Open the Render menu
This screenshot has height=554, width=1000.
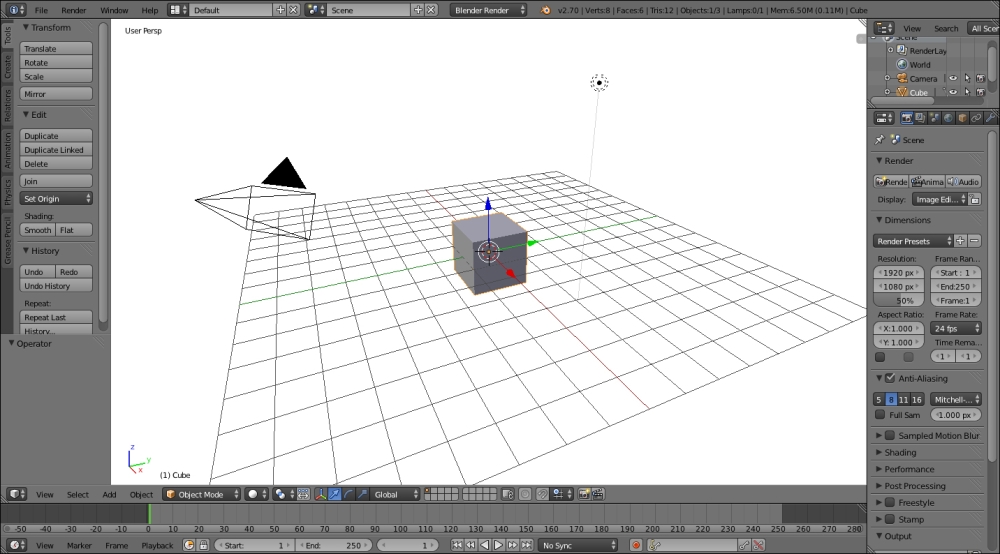pos(73,10)
